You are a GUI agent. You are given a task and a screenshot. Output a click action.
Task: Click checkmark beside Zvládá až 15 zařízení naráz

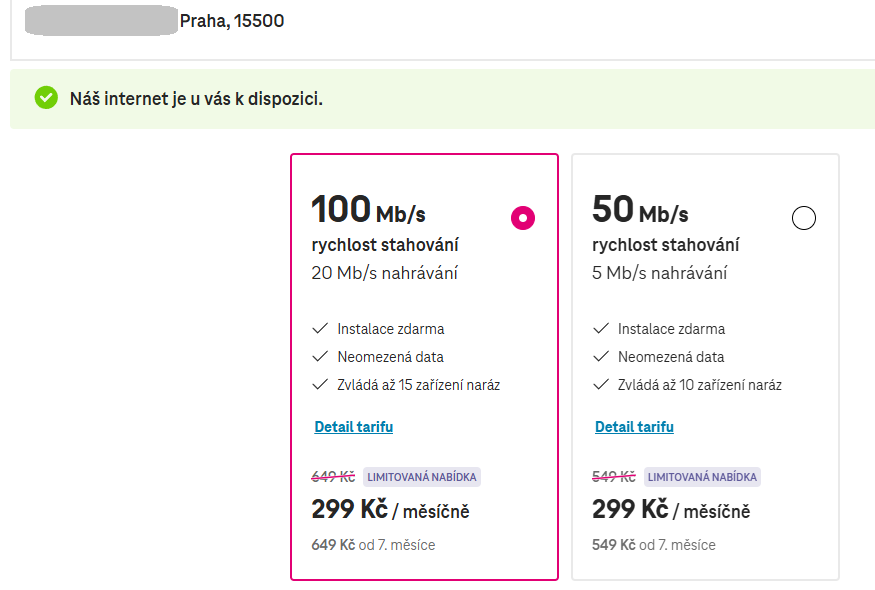[320, 384]
